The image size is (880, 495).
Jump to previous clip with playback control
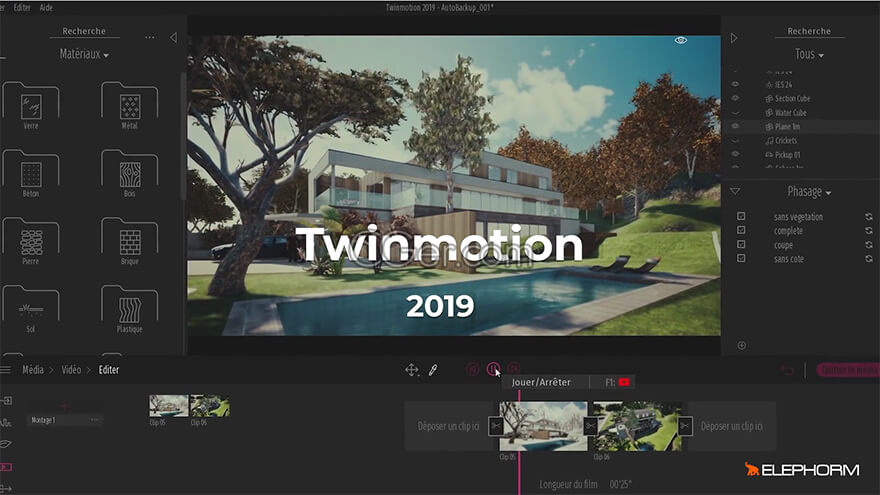coord(473,369)
